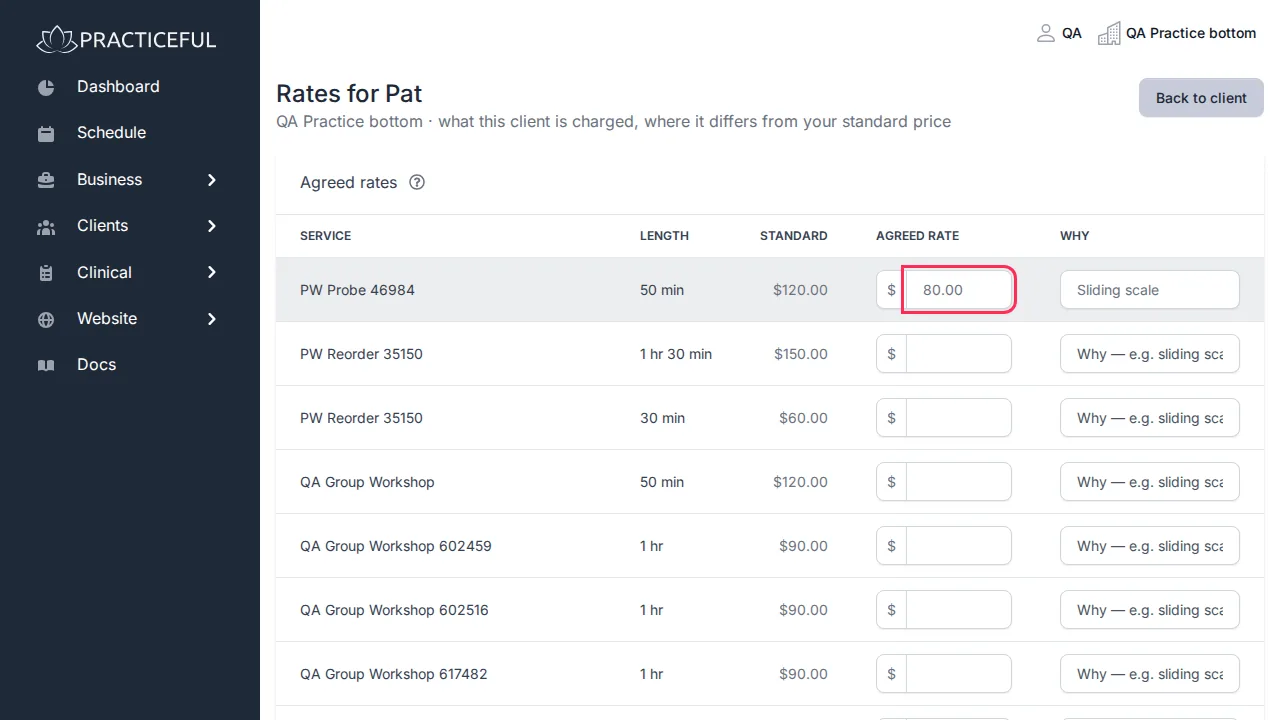Click the QA Group Workshop 602516 service name
This screenshot has width=1280, height=720.
tap(394, 610)
